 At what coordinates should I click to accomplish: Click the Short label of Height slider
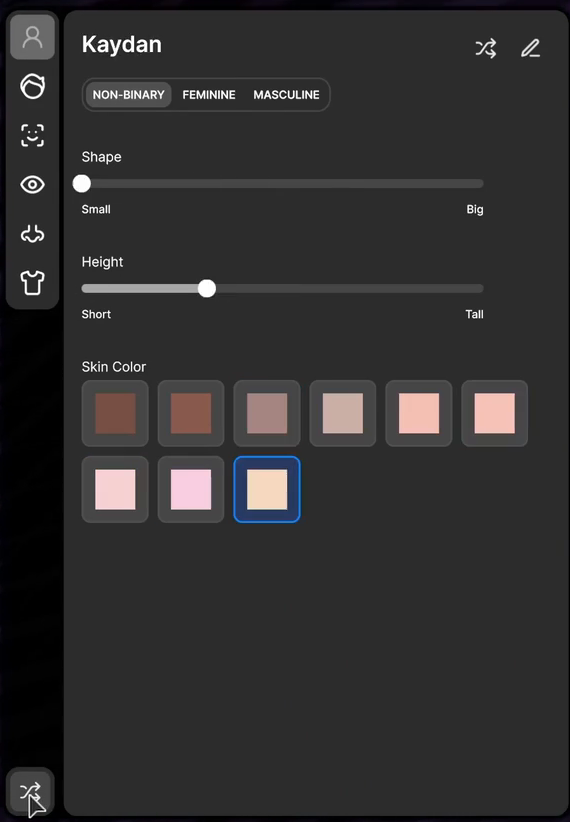(x=96, y=314)
